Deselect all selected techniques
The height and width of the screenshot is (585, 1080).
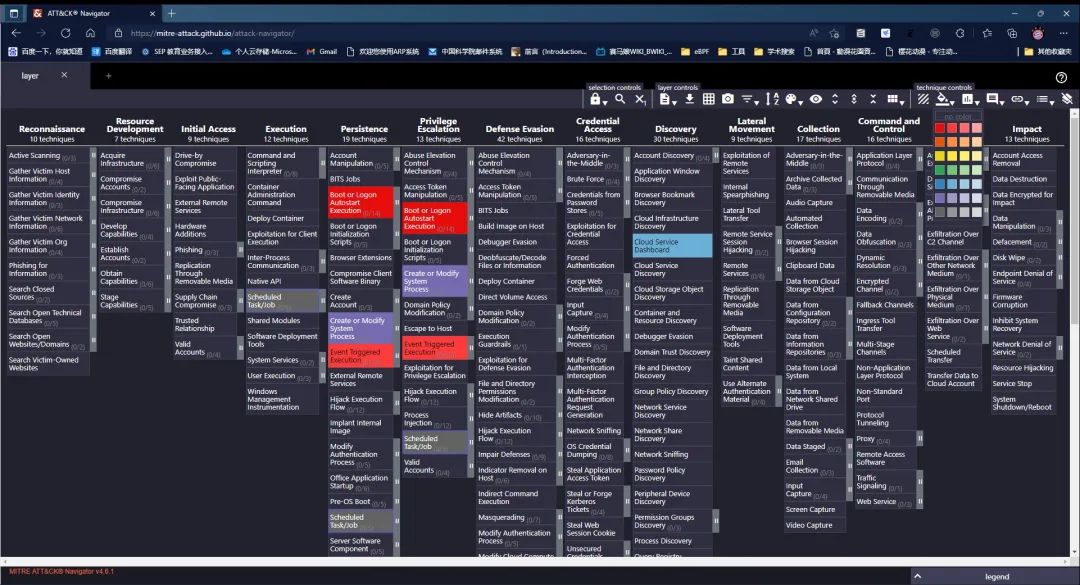tap(640, 100)
